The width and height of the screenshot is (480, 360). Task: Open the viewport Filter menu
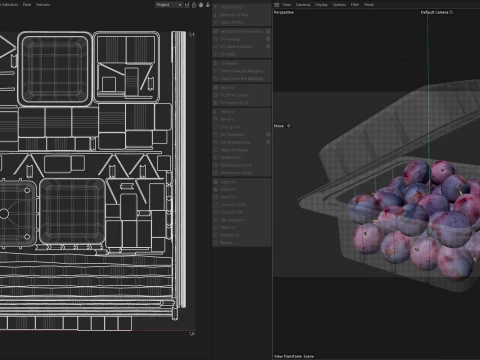tap(355, 5)
